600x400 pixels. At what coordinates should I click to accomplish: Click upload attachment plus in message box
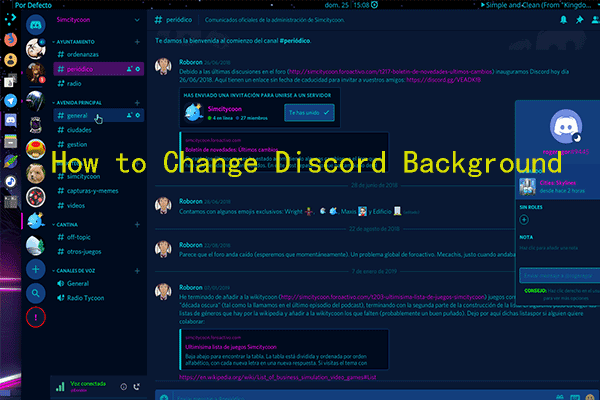(164, 397)
